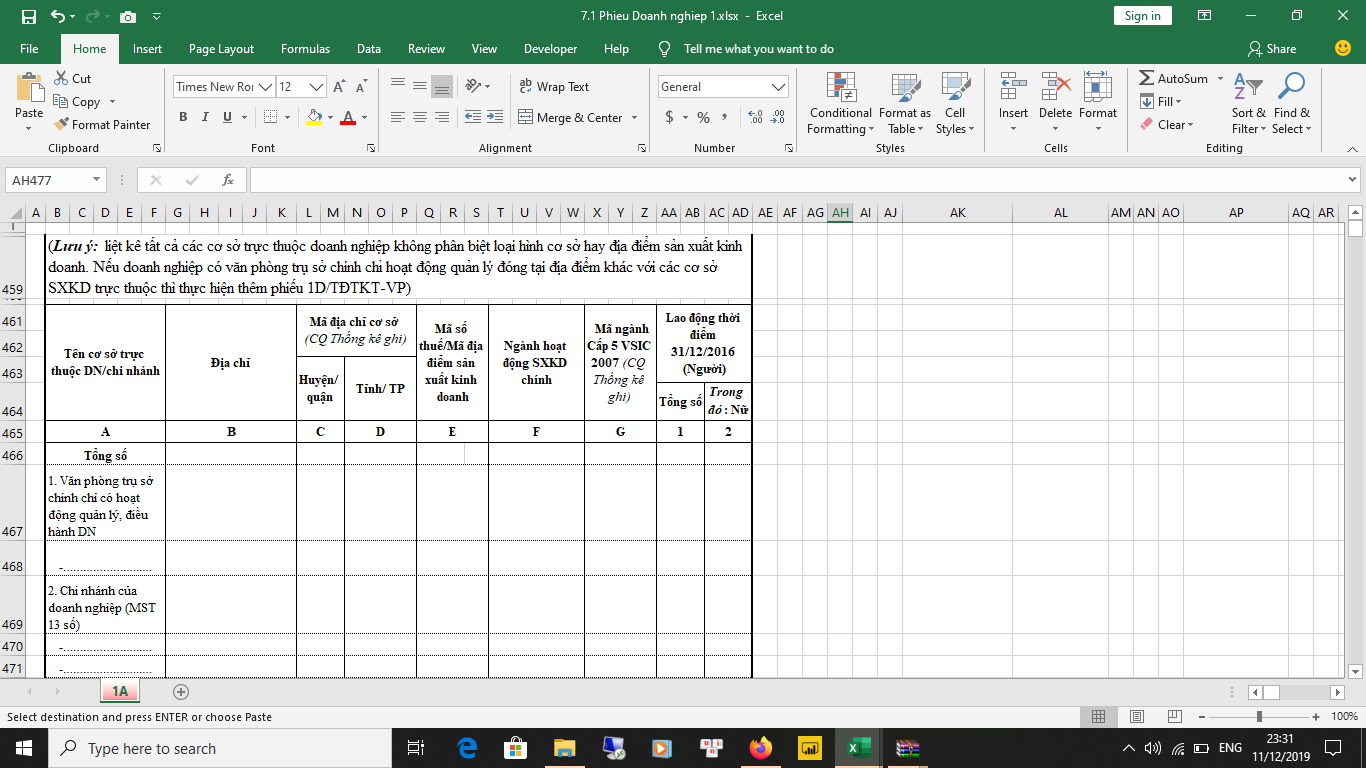This screenshot has width=1366, height=768.
Task: Click the zoom slider in status bar
Action: [1258, 716]
